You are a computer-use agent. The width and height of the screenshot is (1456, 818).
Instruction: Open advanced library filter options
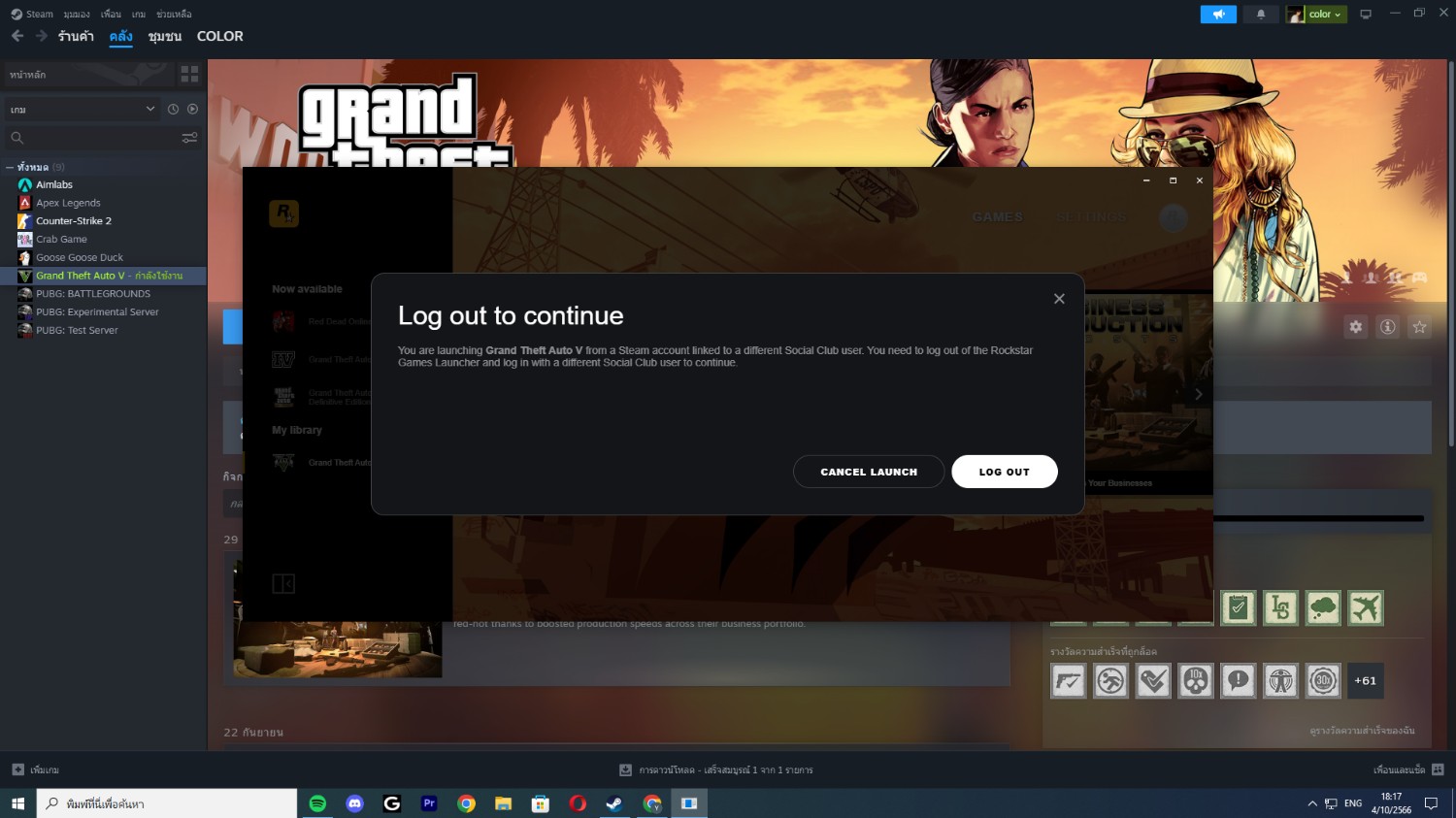pyautogui.click(x=190, y=138)
